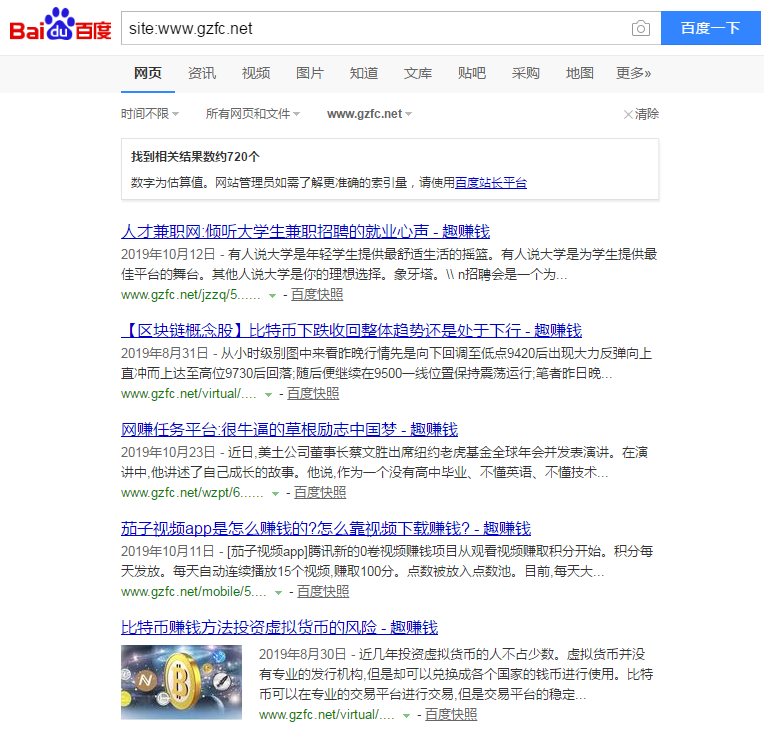This screenshot has height=737, width=764.
Task: Clear filters with the 清除 button
Action: pyautogui.click(x=641, y=114)
